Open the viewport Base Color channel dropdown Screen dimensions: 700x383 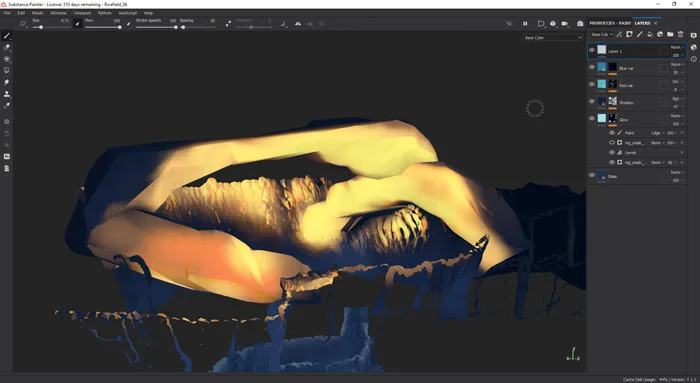553,37
